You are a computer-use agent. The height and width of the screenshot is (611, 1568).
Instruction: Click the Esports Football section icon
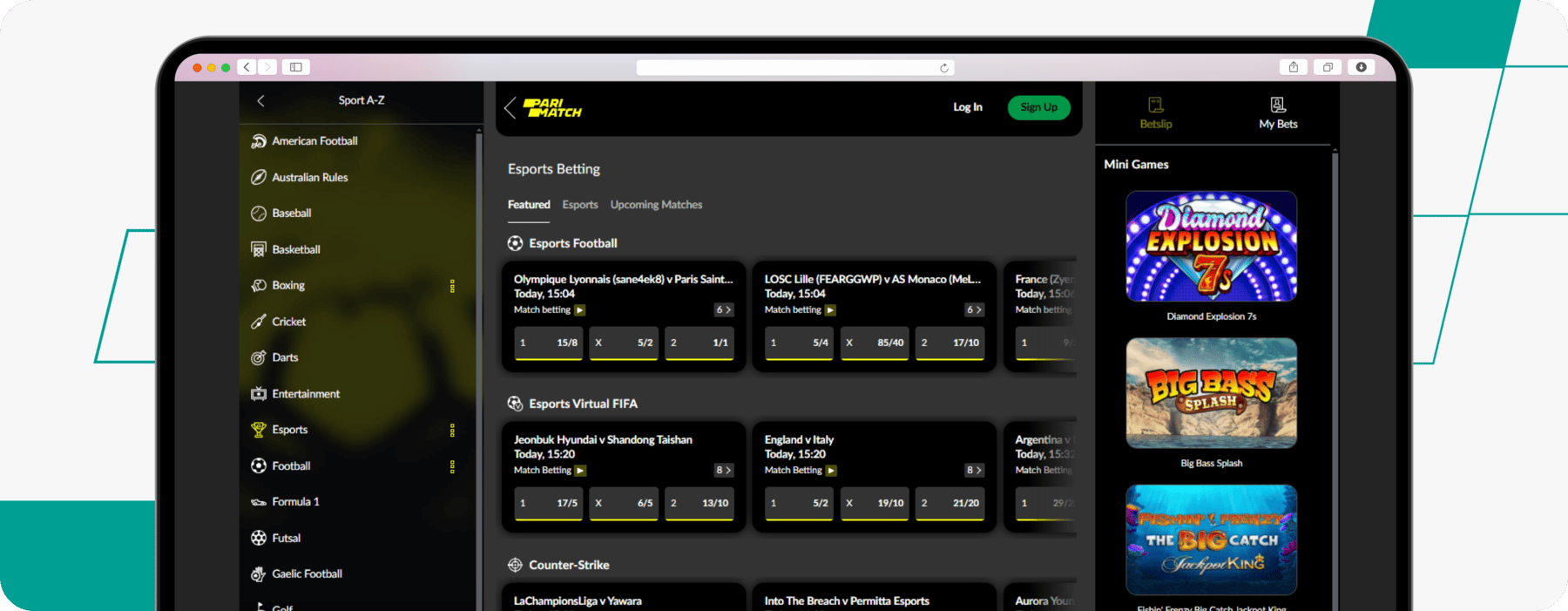click(x=516, y=243)
